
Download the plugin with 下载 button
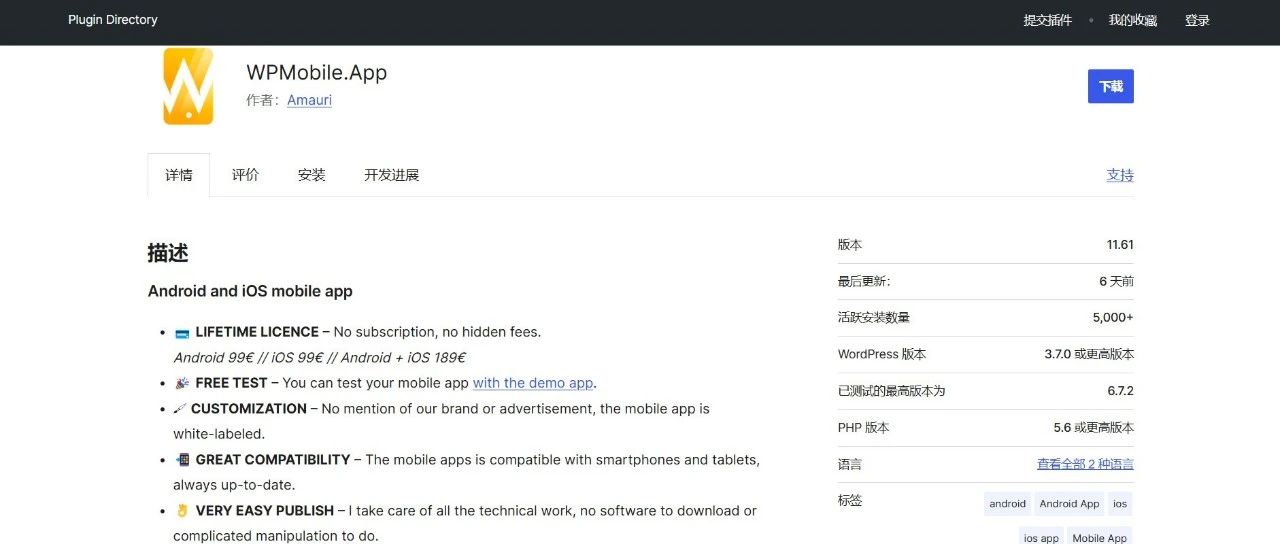point(1111,86)
